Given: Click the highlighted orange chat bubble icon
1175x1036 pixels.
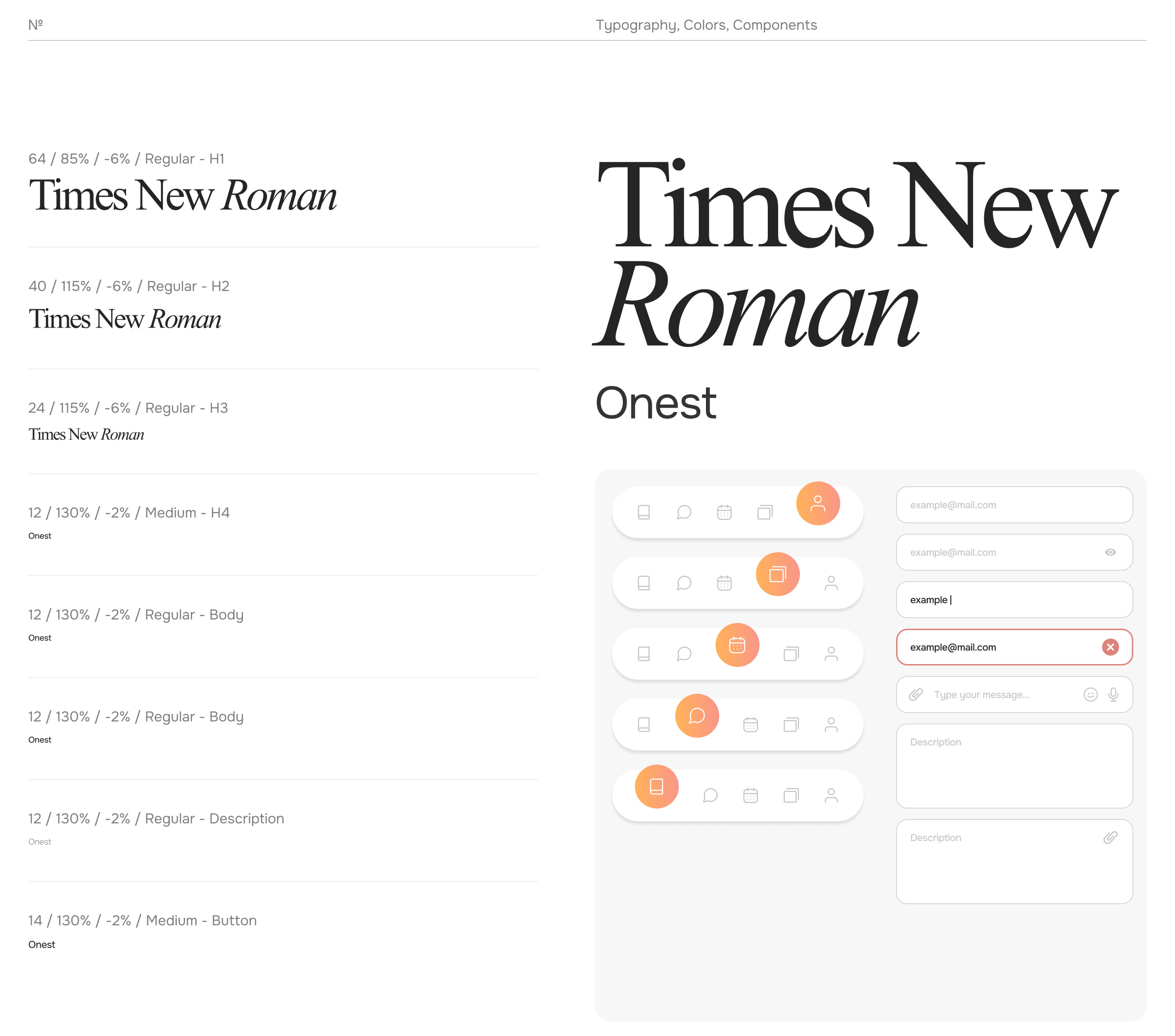Looking at the screenshot, I should click(x=697, y=715).
